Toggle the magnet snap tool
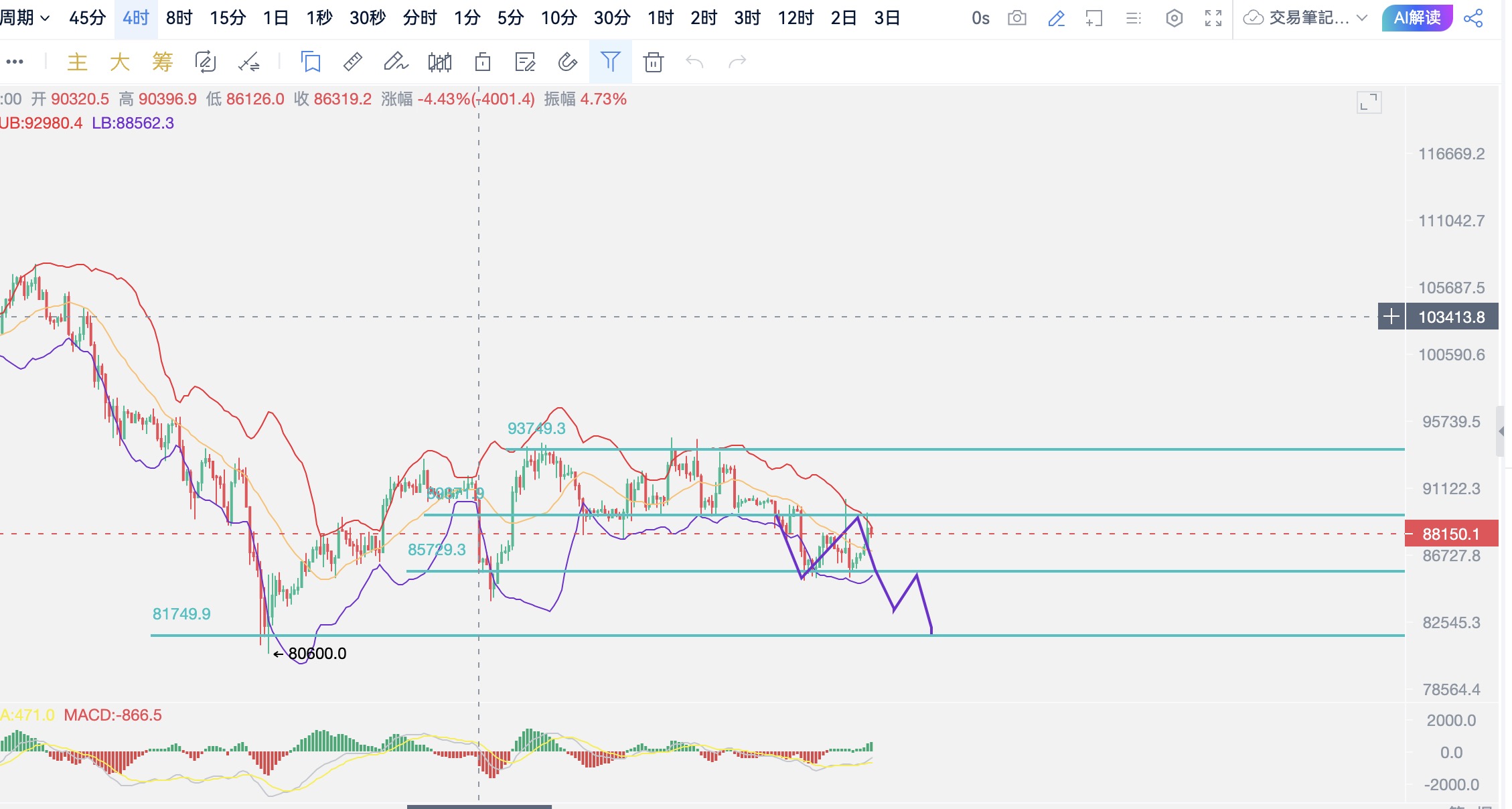 pos(567,62)
